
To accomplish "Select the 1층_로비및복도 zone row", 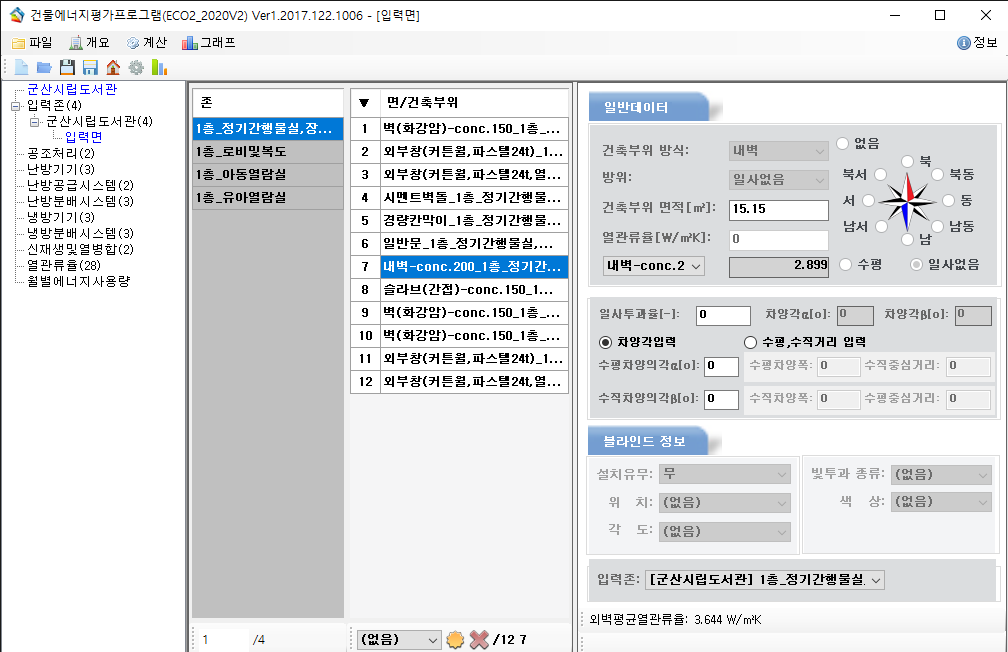I will coord(267,151).
